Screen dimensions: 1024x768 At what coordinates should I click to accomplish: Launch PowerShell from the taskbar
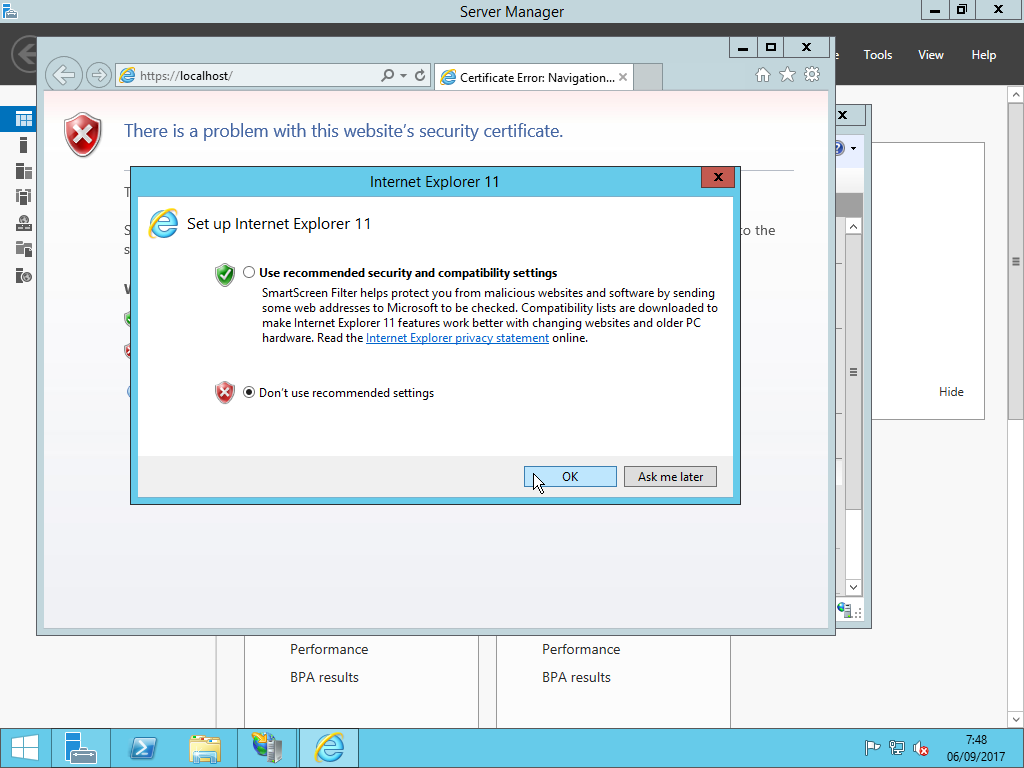click(x=143, y=748)
